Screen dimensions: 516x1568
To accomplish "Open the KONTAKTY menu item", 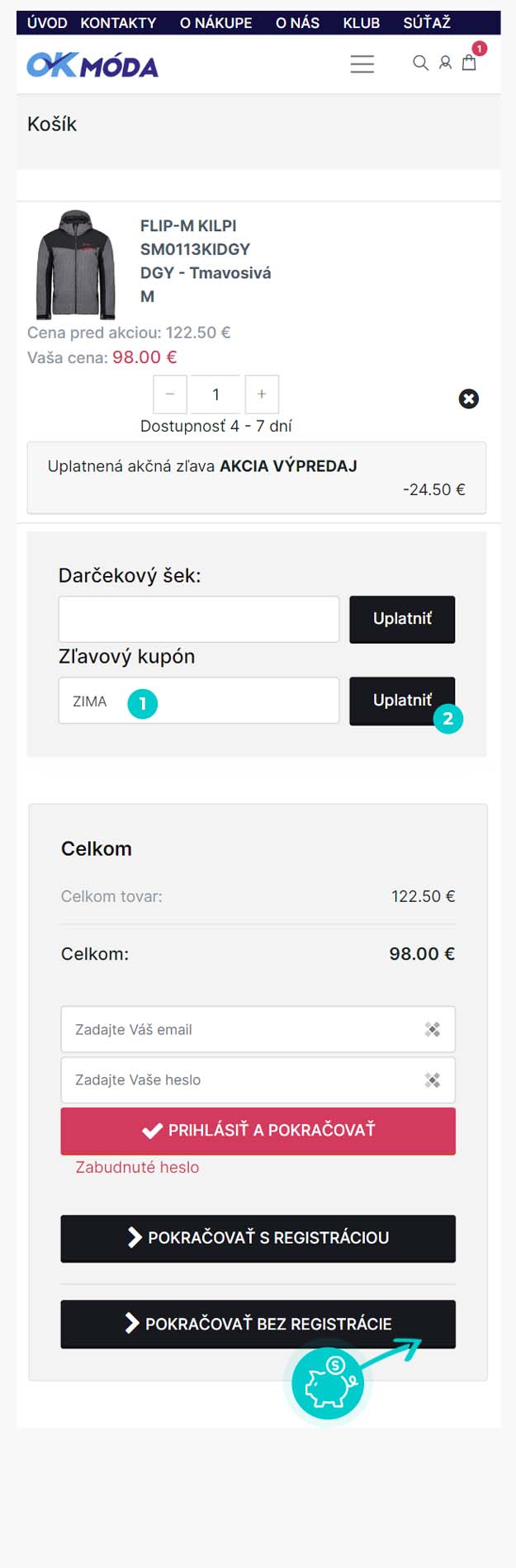I will [x=118, y=23].
